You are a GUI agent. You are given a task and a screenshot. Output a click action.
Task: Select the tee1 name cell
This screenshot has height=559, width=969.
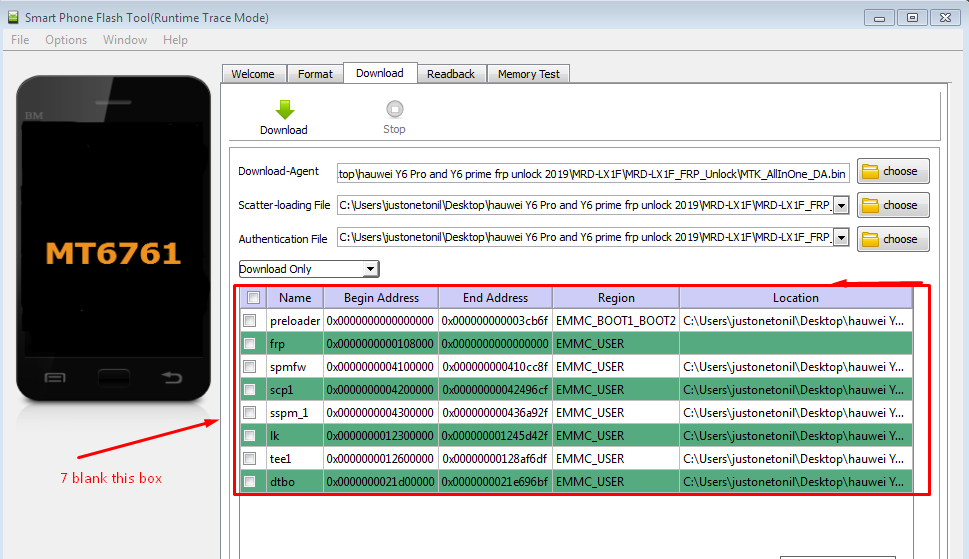pyautogui.click(x=295, y=459)
